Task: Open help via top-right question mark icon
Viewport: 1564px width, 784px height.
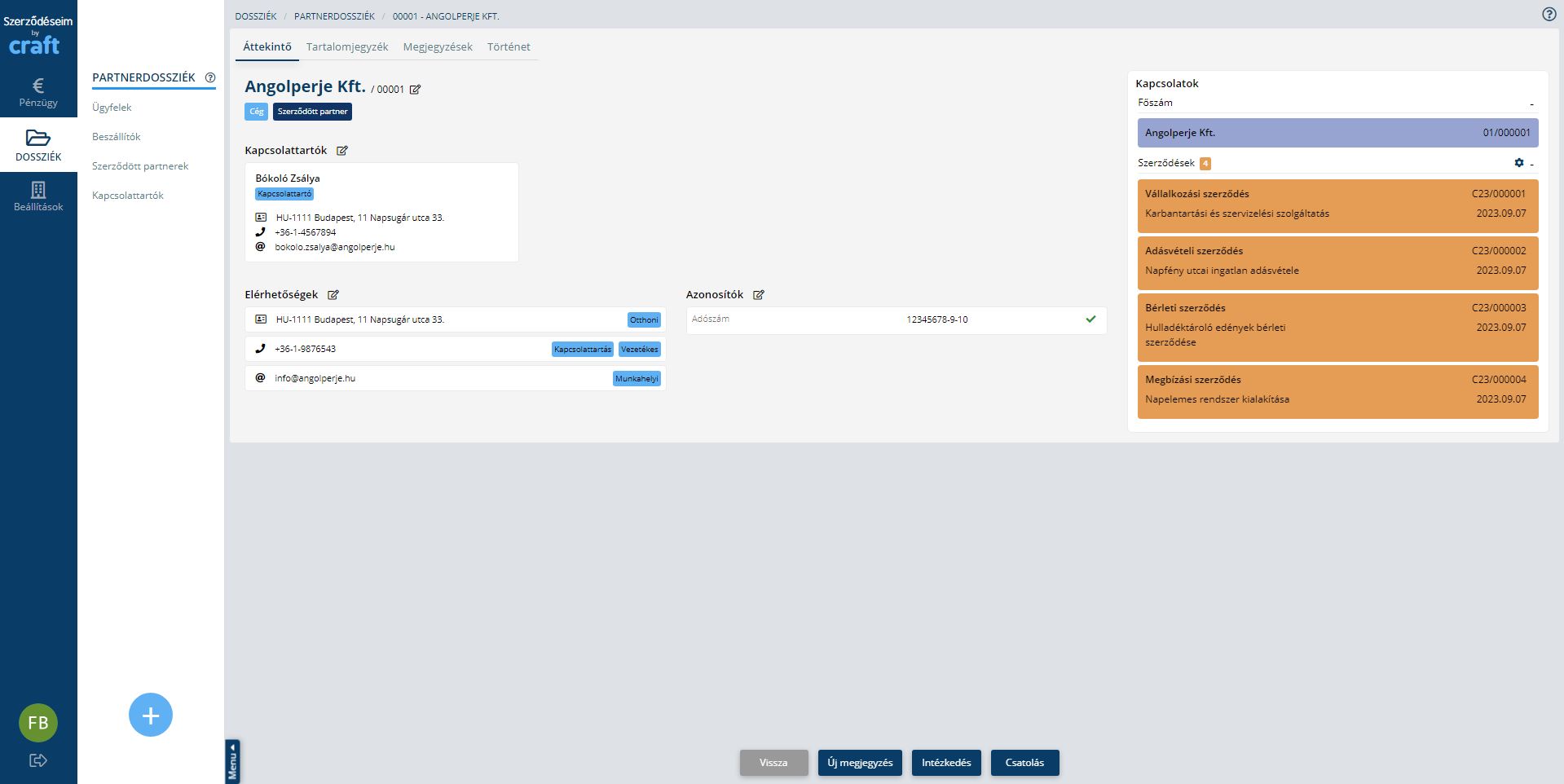Action: pyautogui.click(x=1549, y=14)
